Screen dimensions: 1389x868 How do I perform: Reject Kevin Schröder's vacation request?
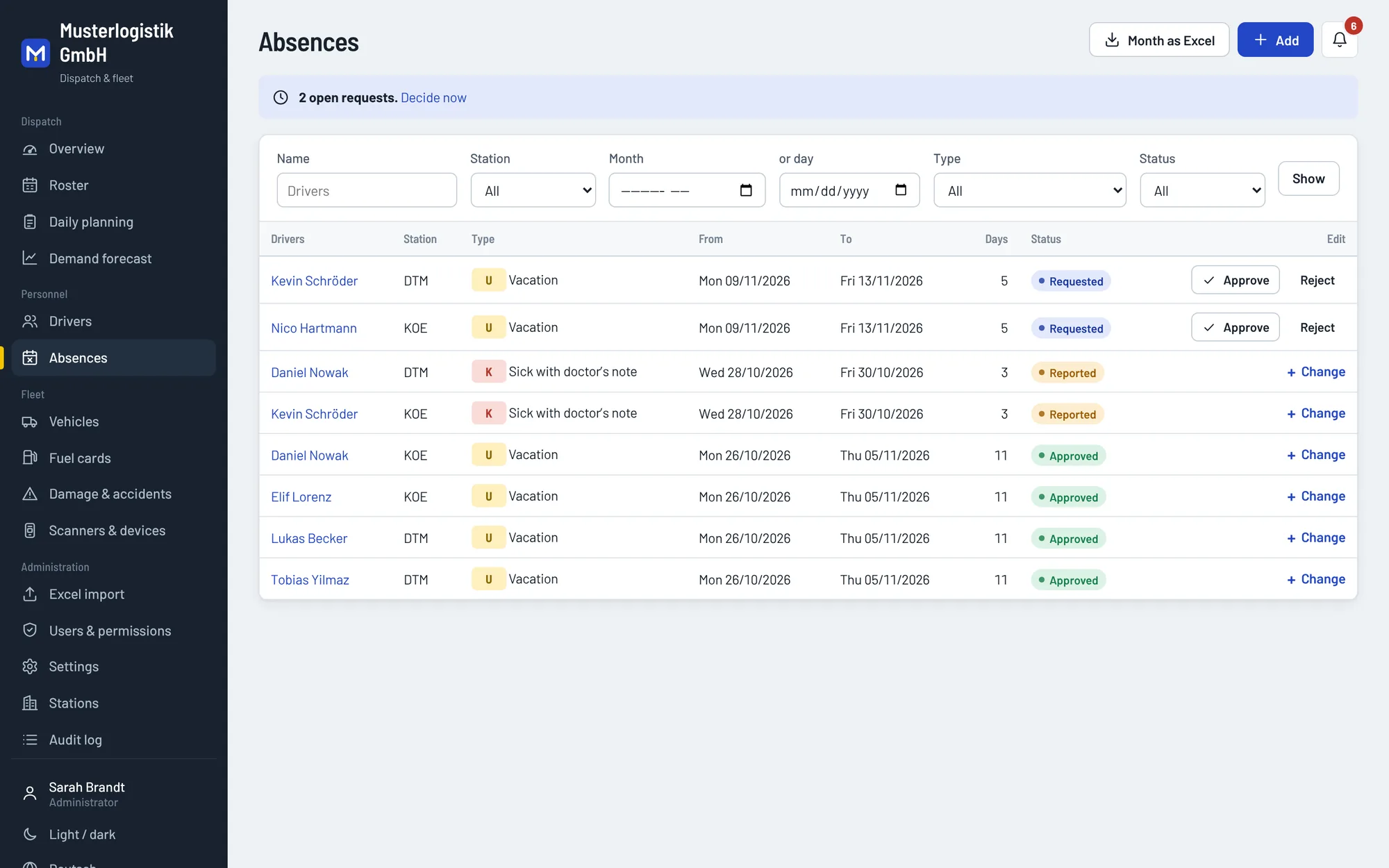click(x=1317, y=281)
